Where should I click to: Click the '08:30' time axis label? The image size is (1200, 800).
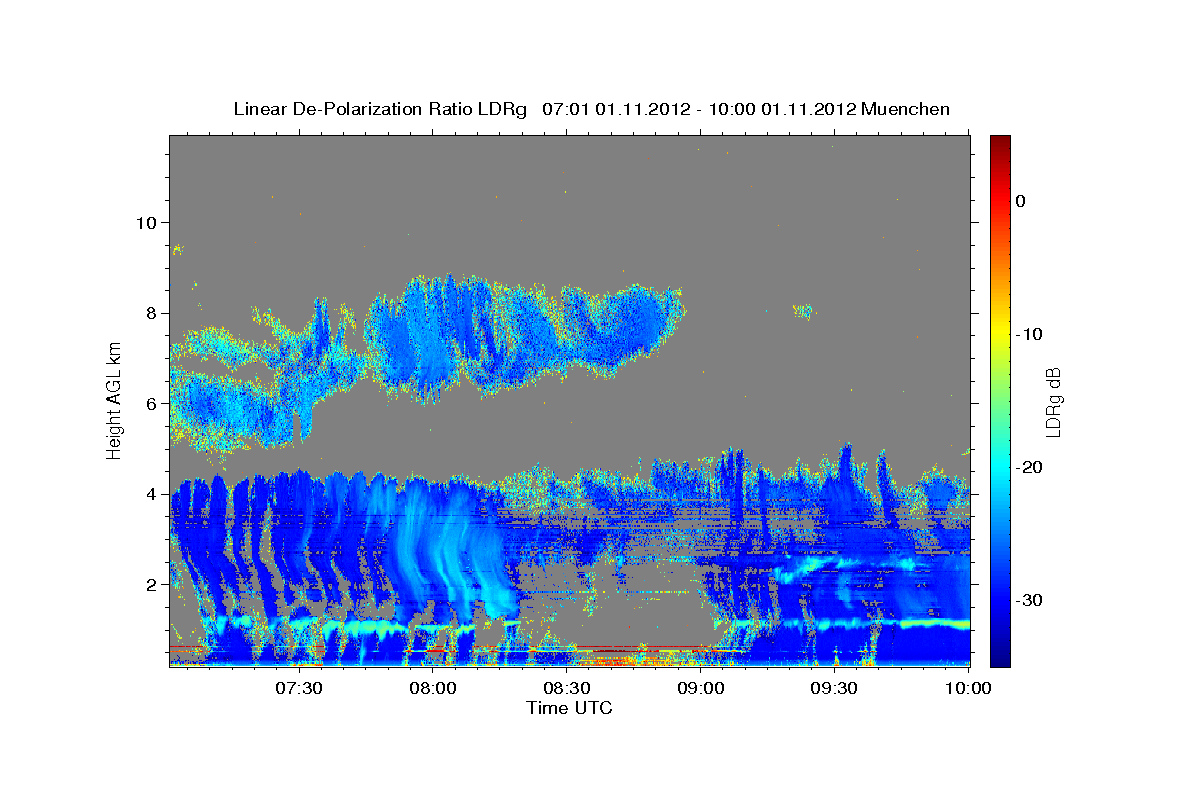[x=567, y=689]
